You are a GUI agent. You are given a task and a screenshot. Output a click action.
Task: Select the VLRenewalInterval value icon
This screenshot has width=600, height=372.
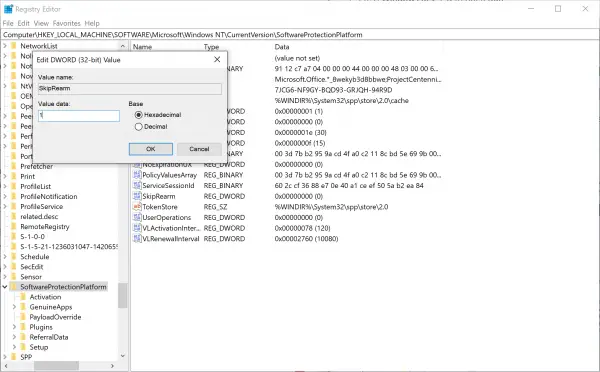[137, 239]
